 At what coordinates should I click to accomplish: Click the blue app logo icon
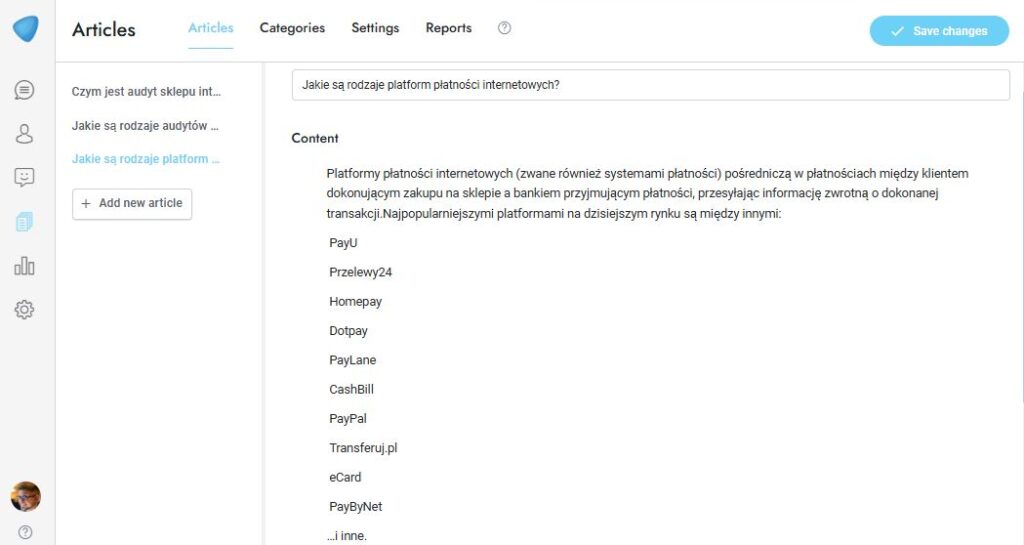pyautogui.click(x=25, y=29)
